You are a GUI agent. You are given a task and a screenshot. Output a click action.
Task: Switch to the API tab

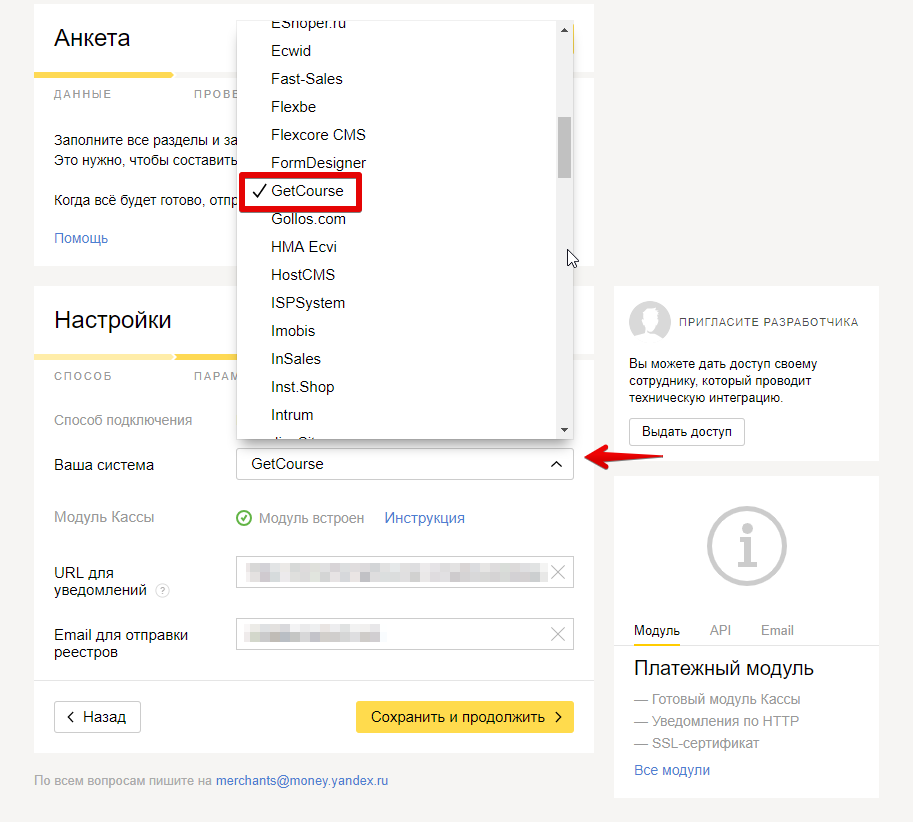[x=720, y=630]
